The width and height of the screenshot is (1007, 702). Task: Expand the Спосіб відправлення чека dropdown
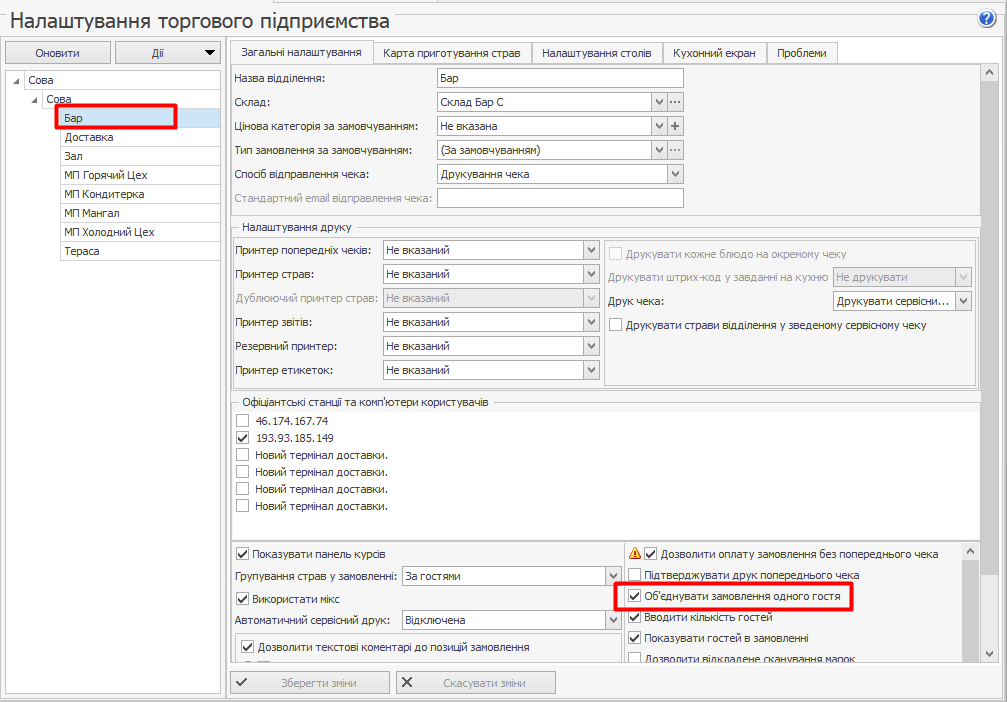pyautogui.click(x=674, y=174)
